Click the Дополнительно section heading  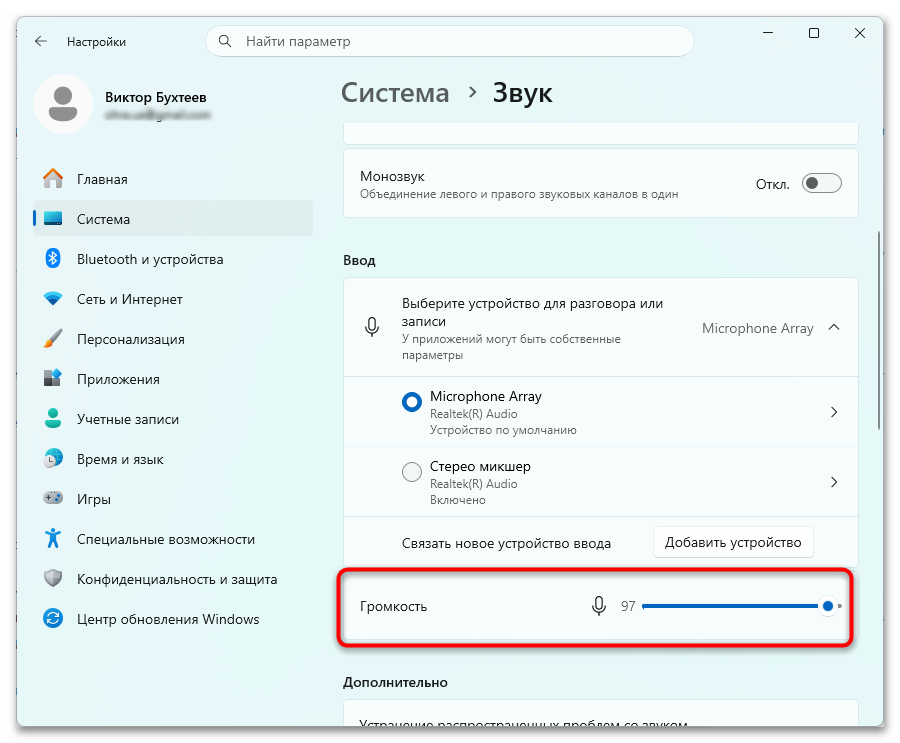point(395,682)
